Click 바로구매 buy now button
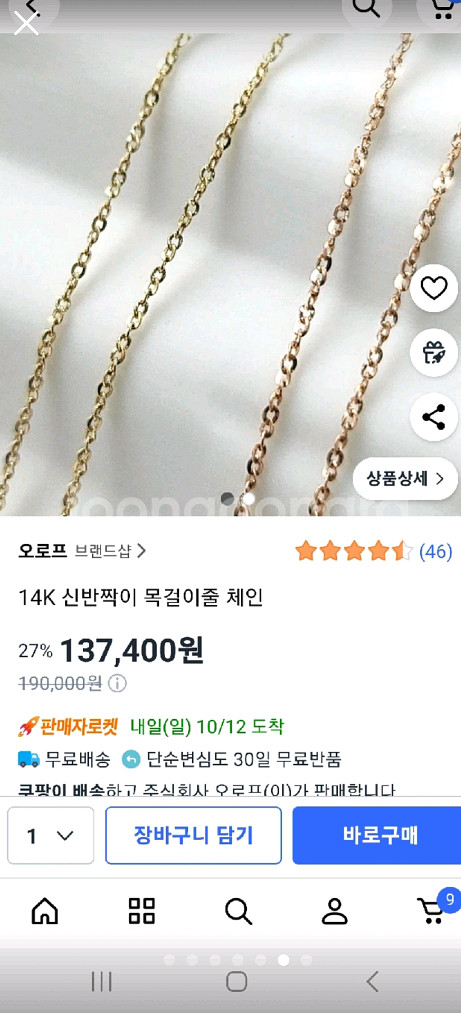This screenshot has height=1024, width=461. tap(377, 835)
